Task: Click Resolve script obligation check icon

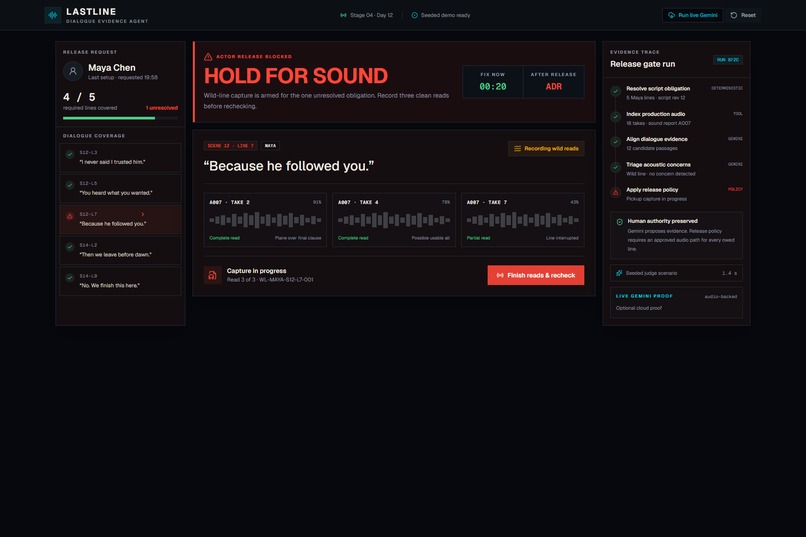Action: click(x=615, y=91)
